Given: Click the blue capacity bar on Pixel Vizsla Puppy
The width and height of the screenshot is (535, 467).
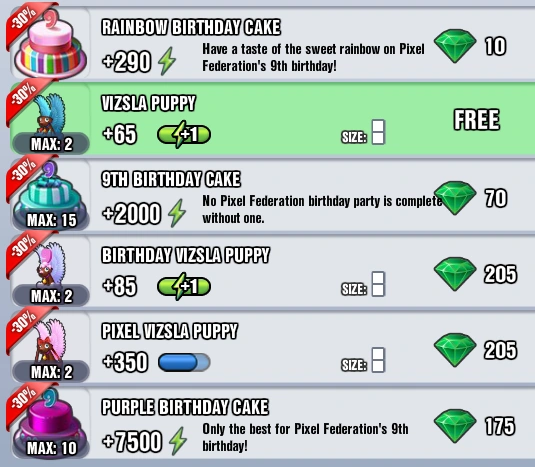Looking at the screenshot, I should 184,362.
